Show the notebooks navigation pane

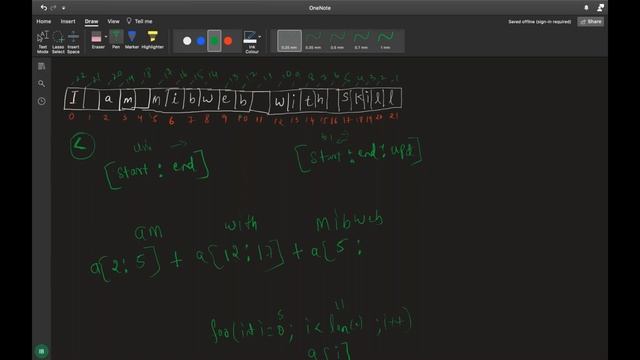tap(42, 66)
